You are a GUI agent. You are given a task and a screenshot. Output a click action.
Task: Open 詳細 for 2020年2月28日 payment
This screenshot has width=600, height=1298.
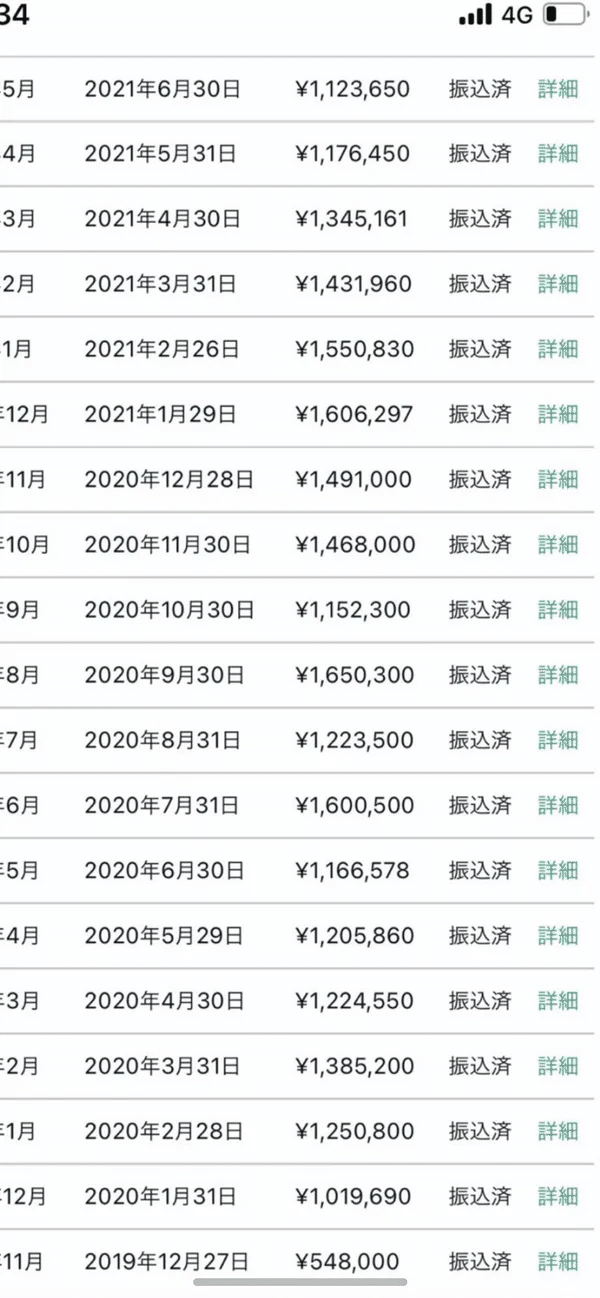pos(558,1131)
